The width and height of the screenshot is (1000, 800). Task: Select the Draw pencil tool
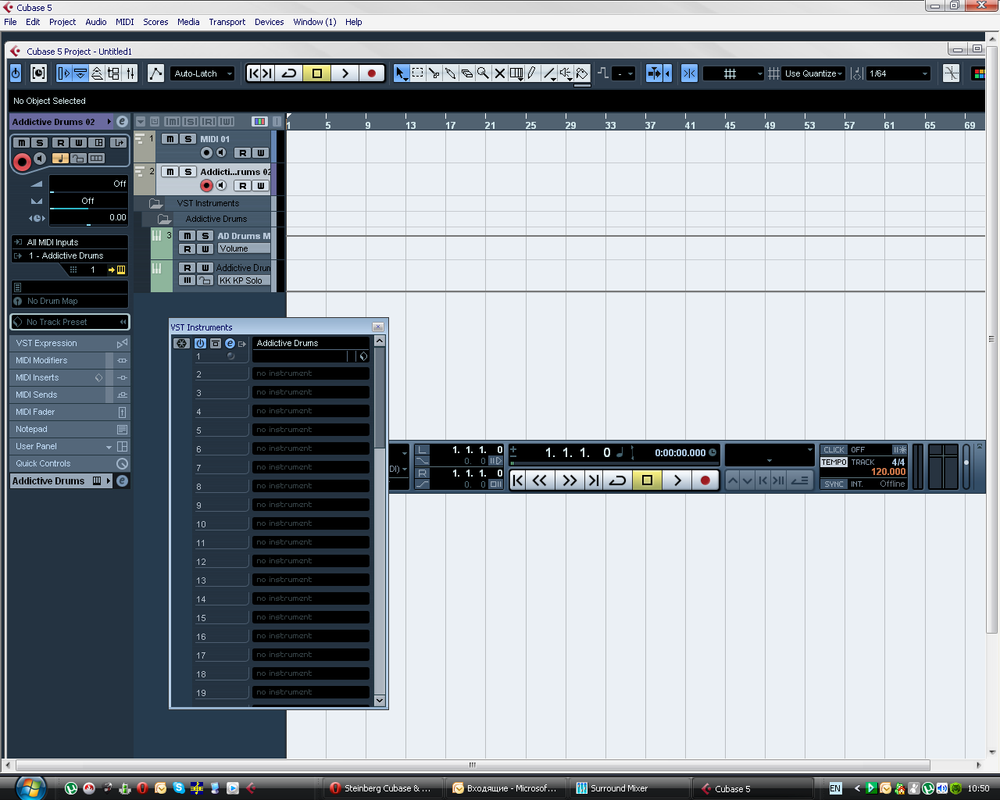tap(533, 73)
